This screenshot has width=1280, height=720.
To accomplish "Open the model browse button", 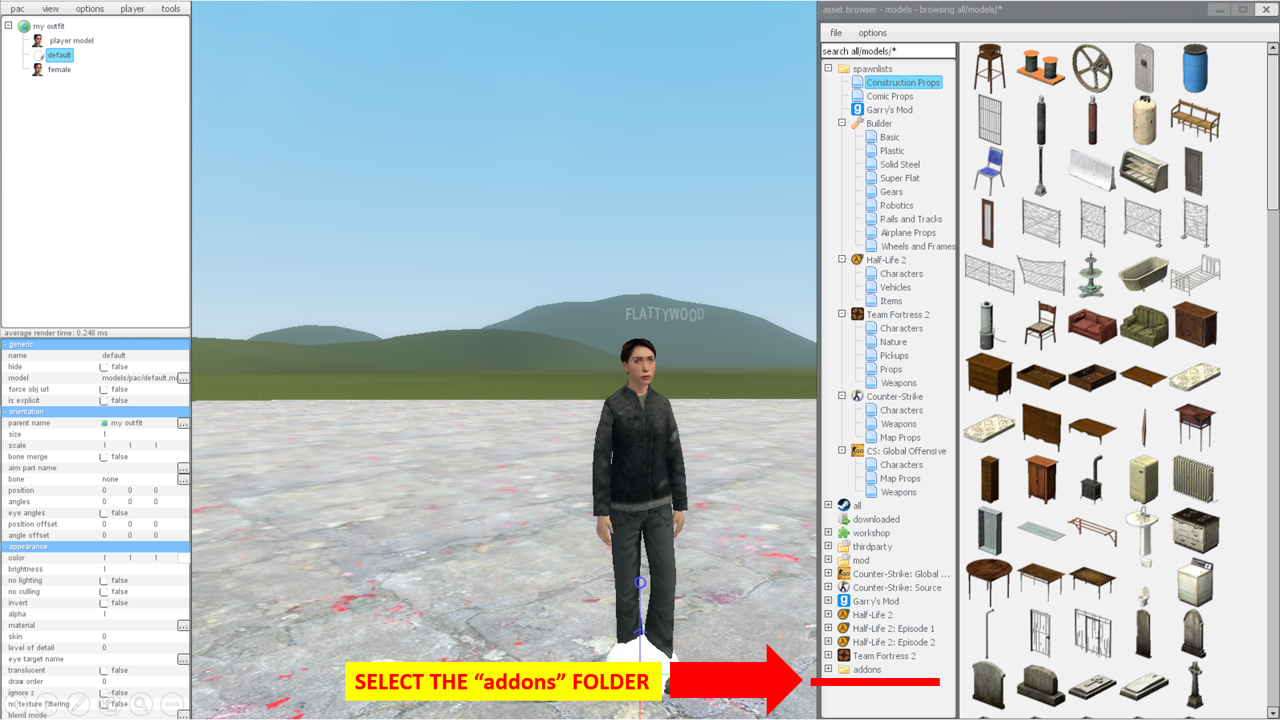I will coord(183,378).
